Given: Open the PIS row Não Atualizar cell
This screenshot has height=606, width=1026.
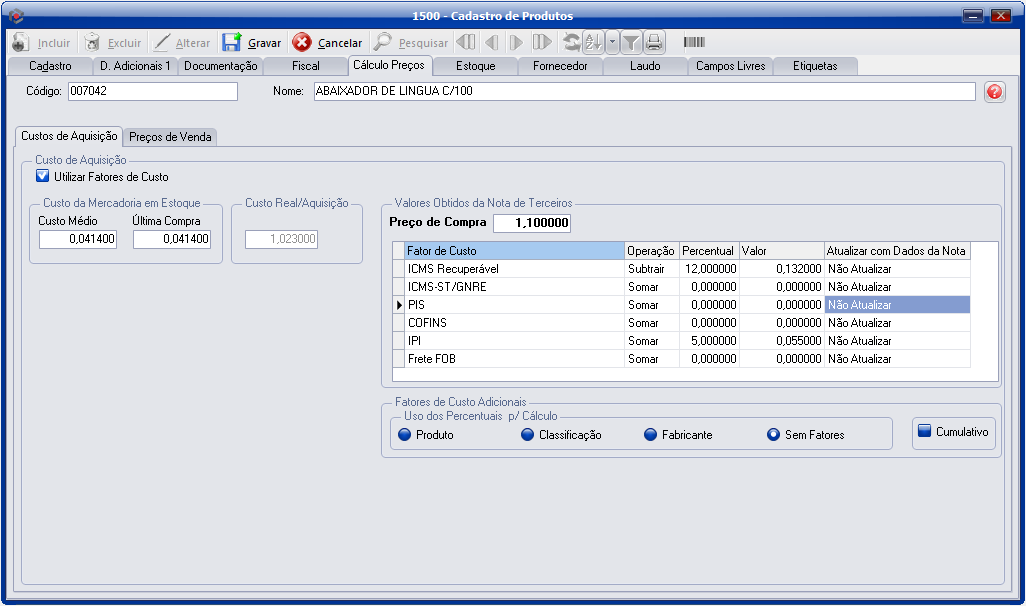Looking at the screenshot, I should [896, 305].
